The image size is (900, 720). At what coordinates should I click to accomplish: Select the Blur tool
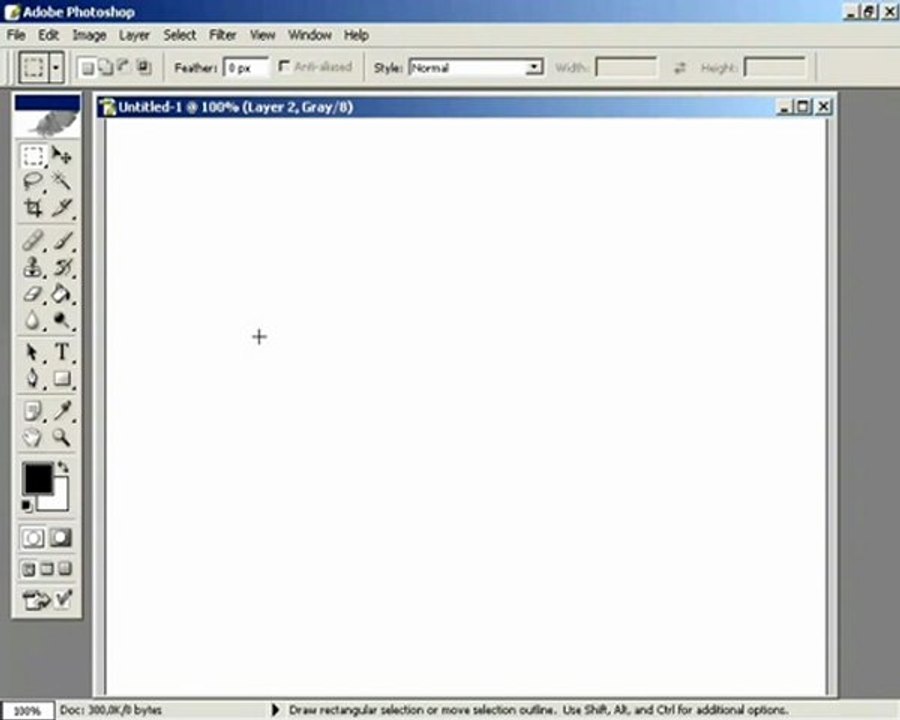[33, 320]
